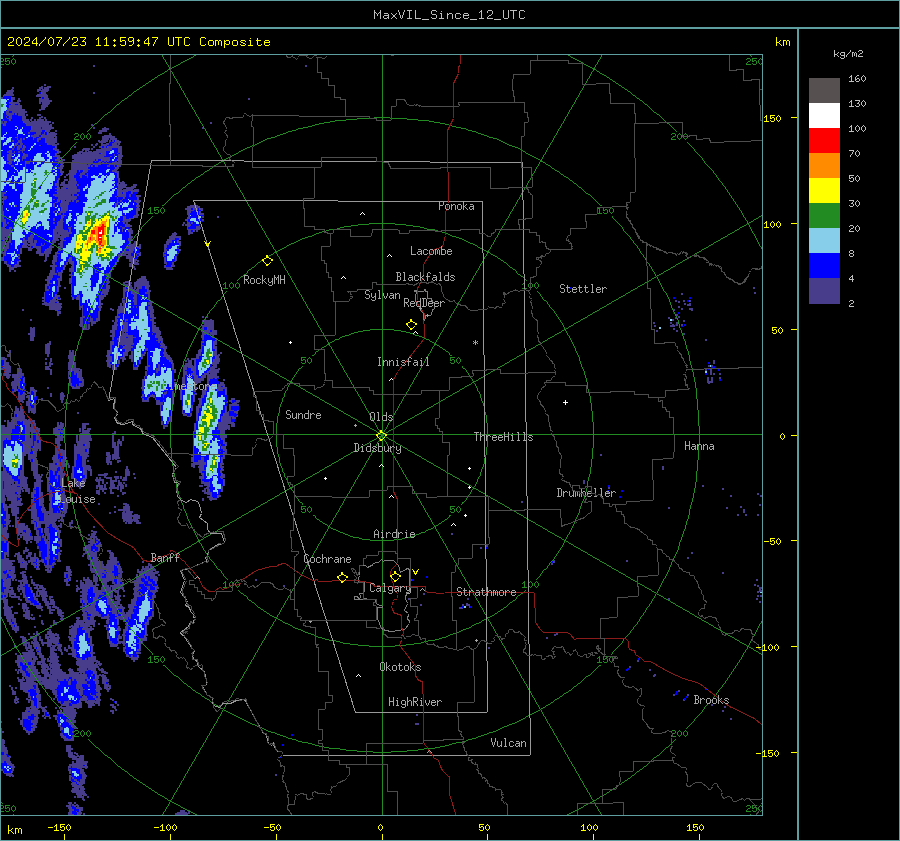Select the green 20-30 legend color
Viewport: 900px width, 841px height.
824,215
